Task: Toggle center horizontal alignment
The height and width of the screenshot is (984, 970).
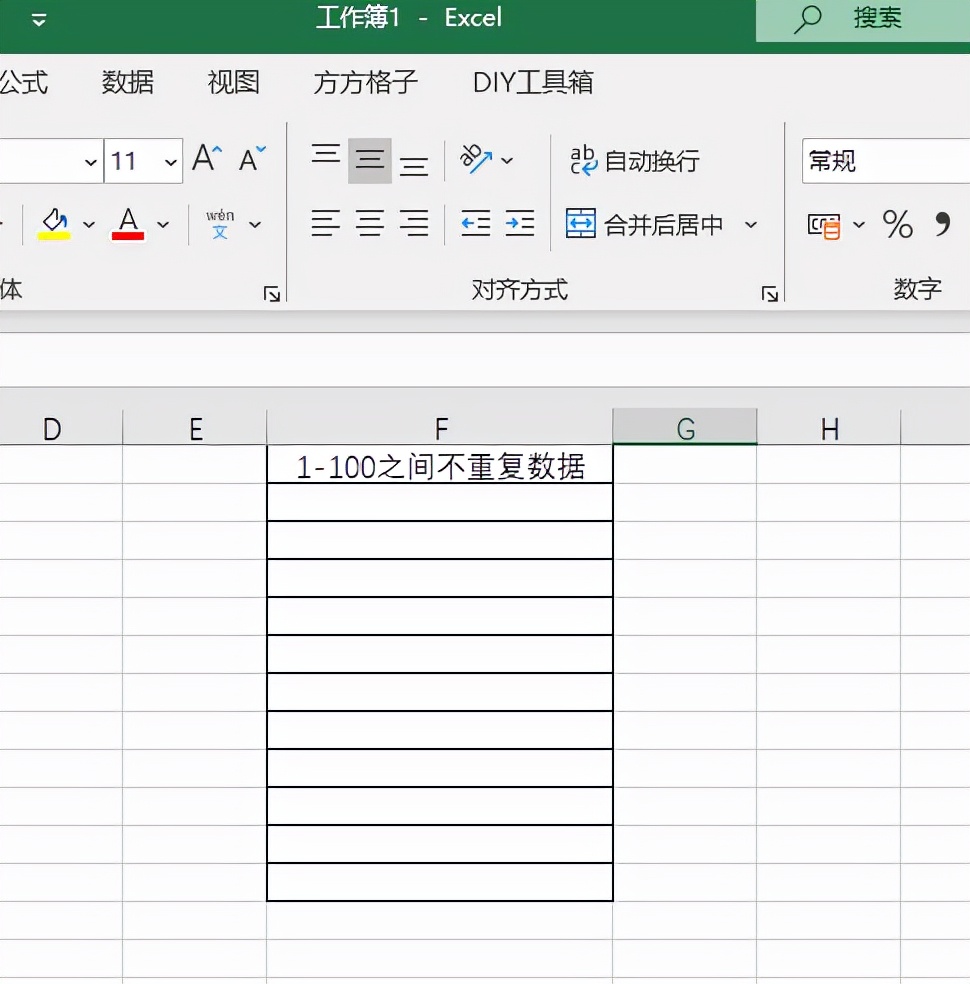Action: pyautogui.click(x=369, y=224)
